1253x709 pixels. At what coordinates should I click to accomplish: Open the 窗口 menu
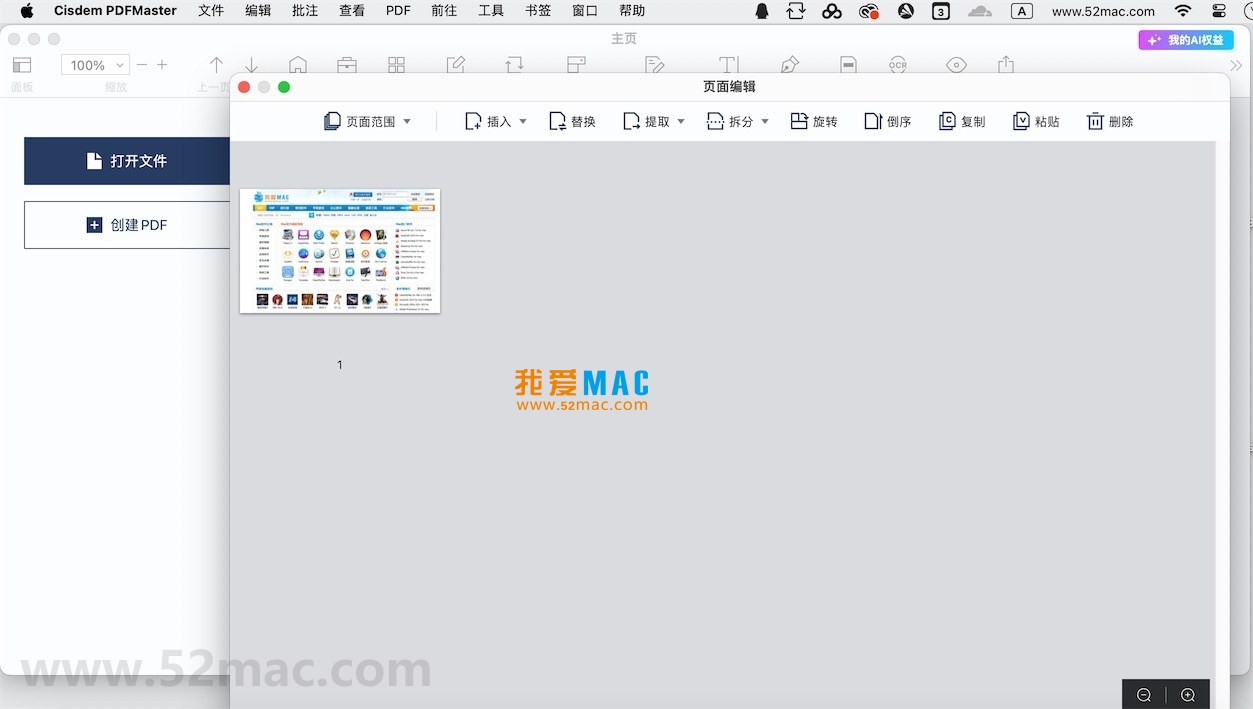(585, 11)
